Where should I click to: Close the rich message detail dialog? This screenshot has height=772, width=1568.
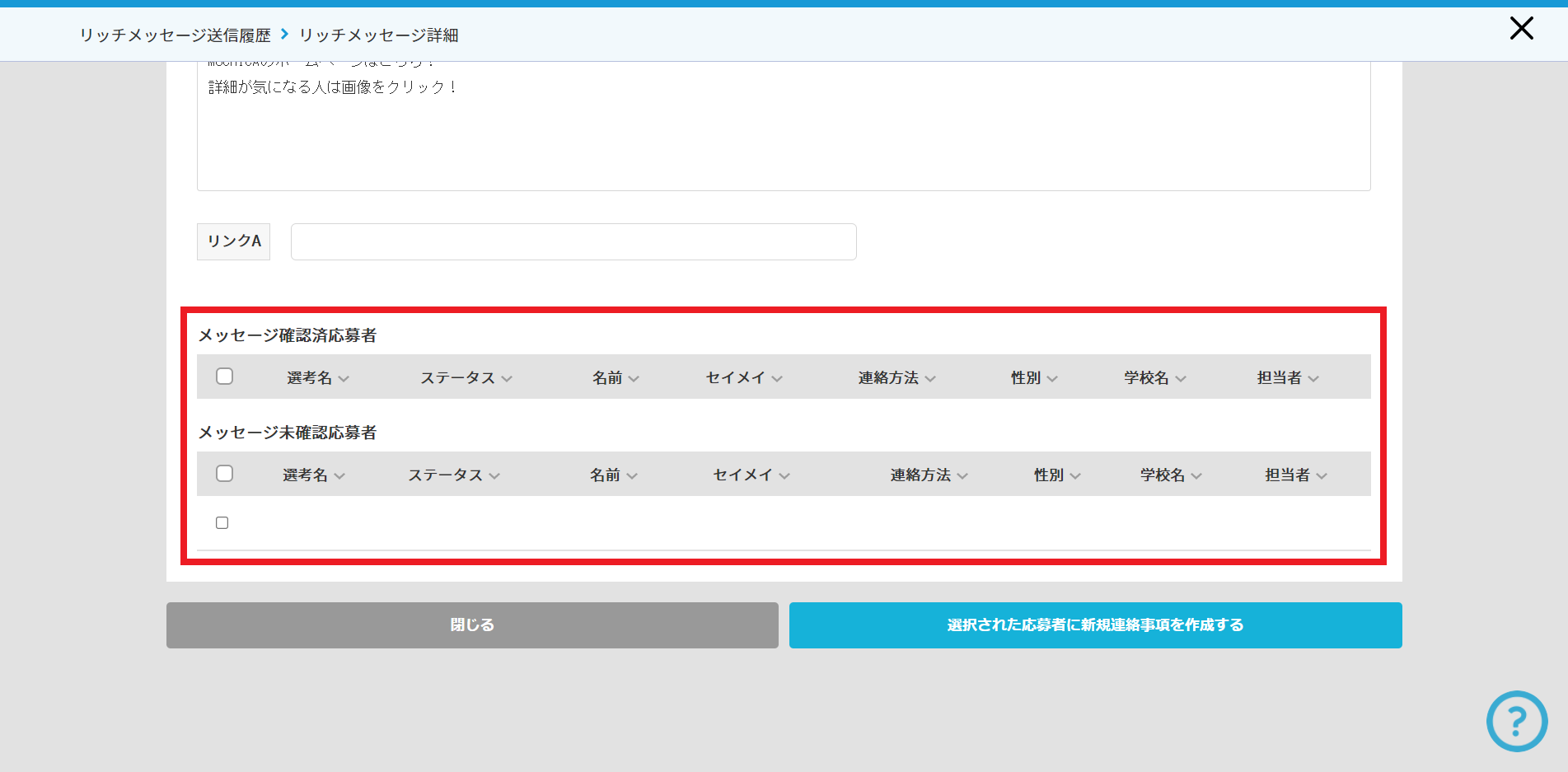[x=1521, y=29]
